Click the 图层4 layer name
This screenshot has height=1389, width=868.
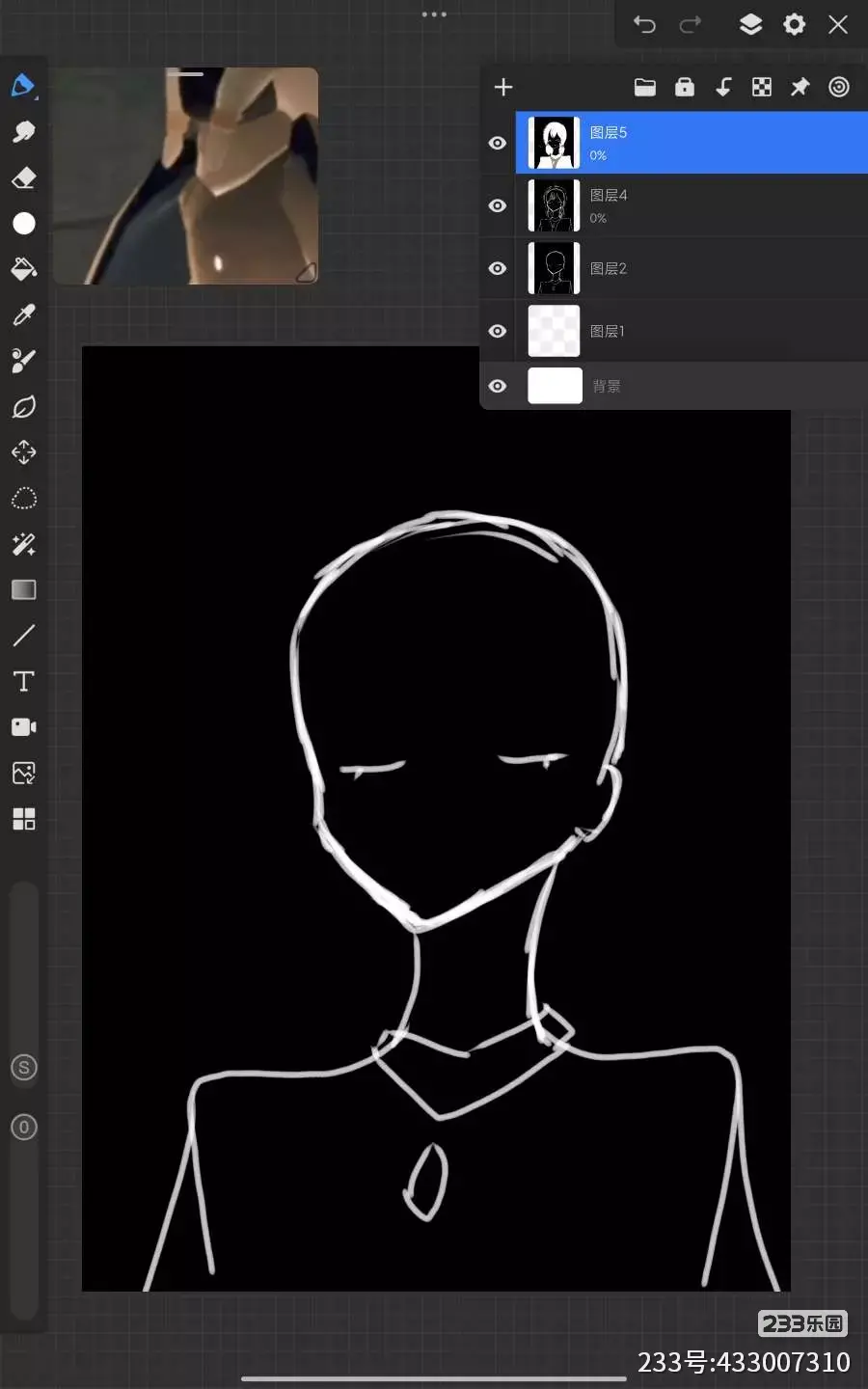pyautogui.click(x=609, y=195)
